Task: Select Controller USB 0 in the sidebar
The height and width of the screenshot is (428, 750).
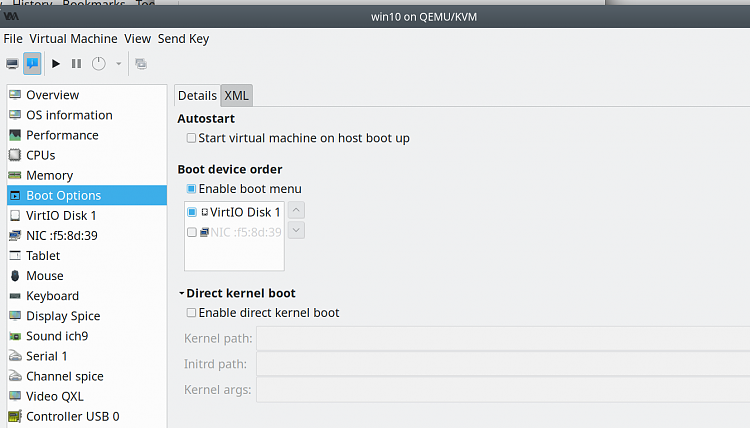Action: pyautogui.click(x=87, y=416)
